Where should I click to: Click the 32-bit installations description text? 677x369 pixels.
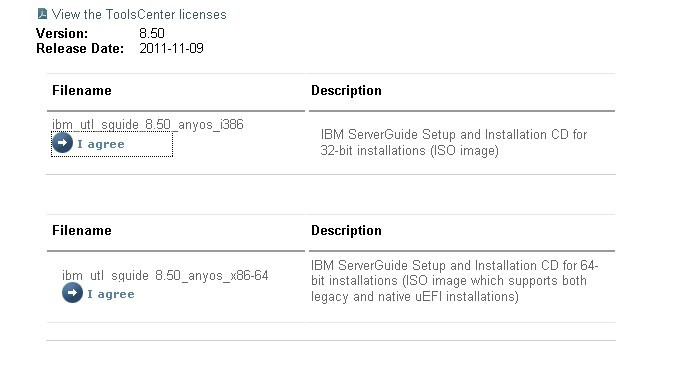(x=453, y=142)
